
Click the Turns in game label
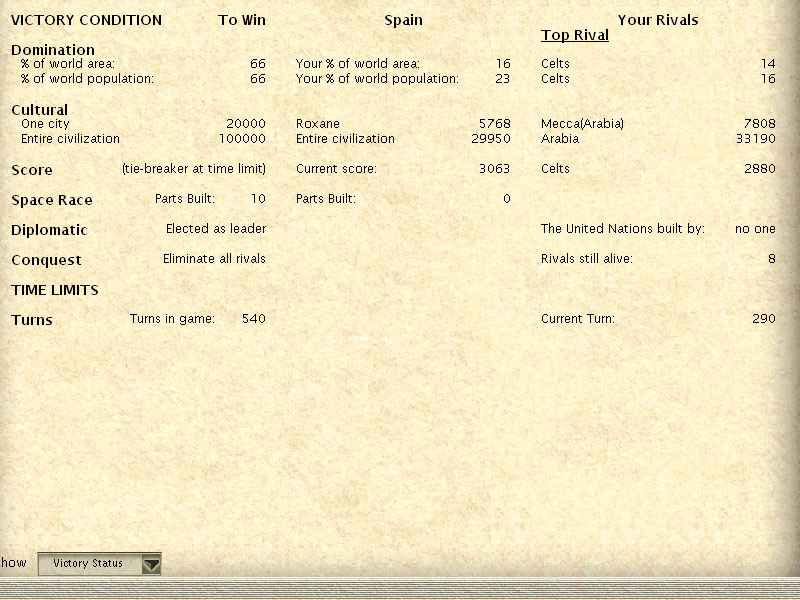172,319
